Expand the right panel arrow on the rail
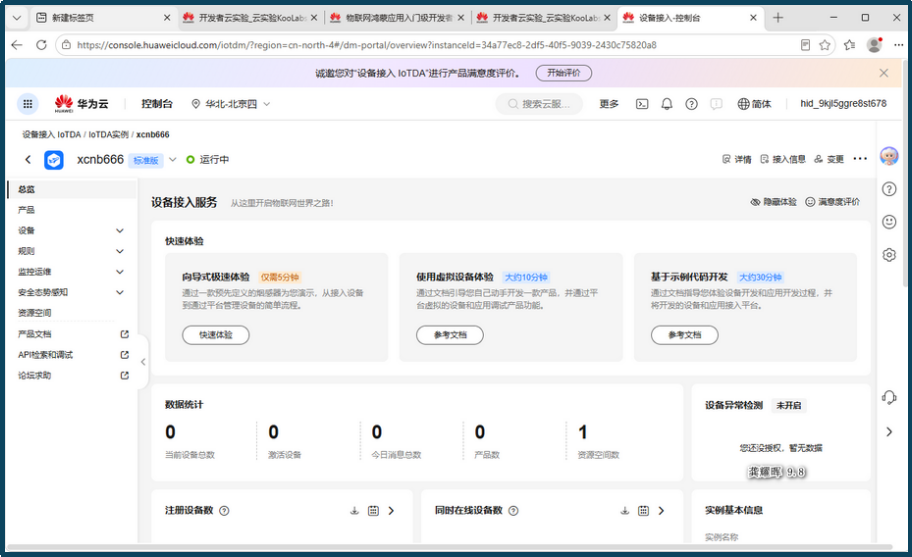The image size is (912, 557). 889,432
